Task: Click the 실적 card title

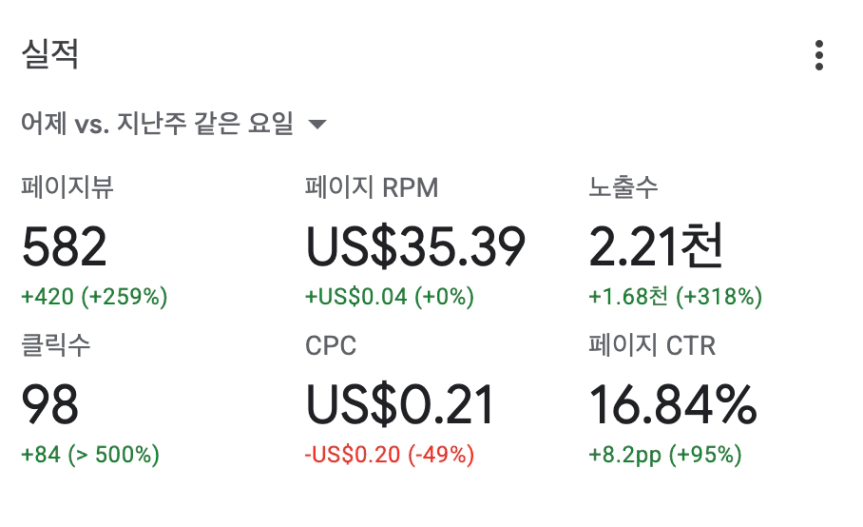Action: click(50, 54)
